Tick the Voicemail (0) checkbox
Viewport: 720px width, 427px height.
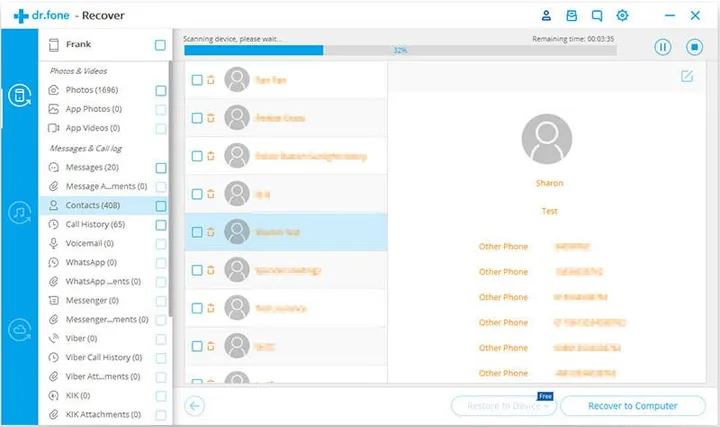point(161,244)
